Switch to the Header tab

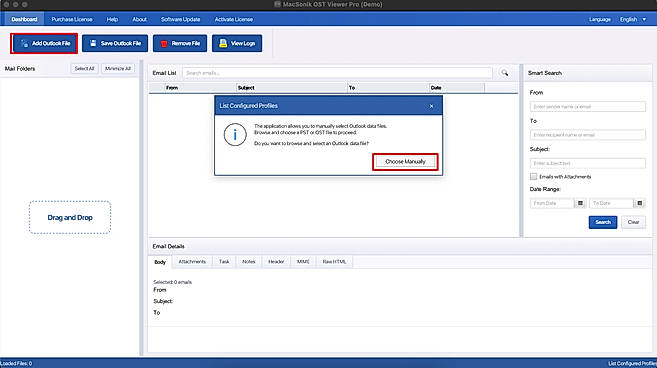276,262
